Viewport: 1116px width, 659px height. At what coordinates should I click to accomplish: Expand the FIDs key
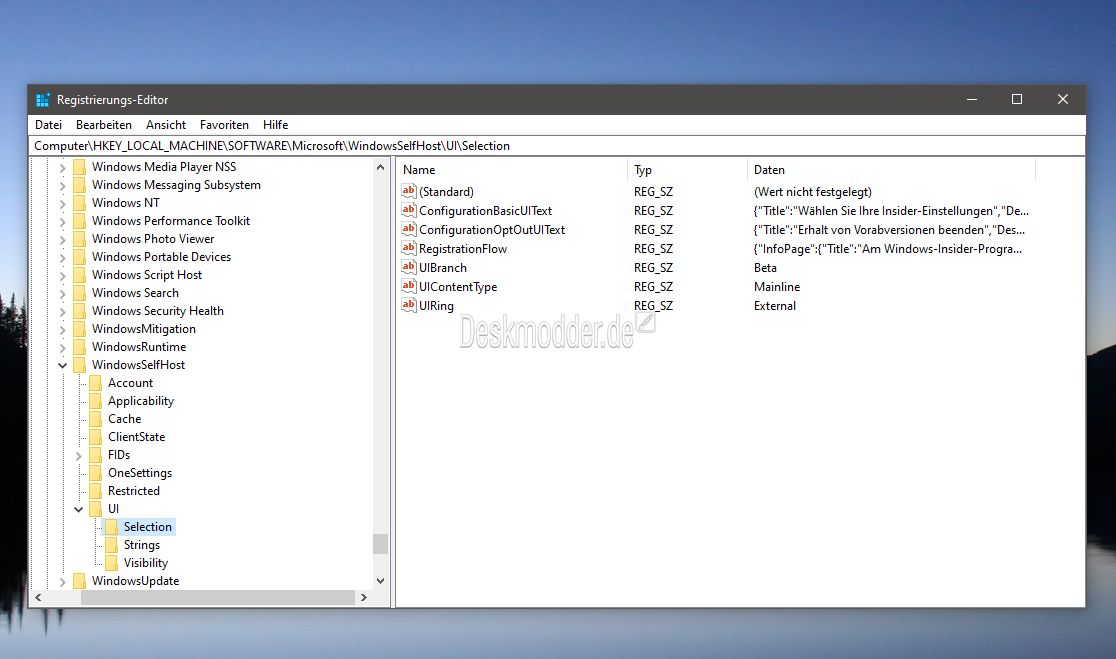point(78,455)
